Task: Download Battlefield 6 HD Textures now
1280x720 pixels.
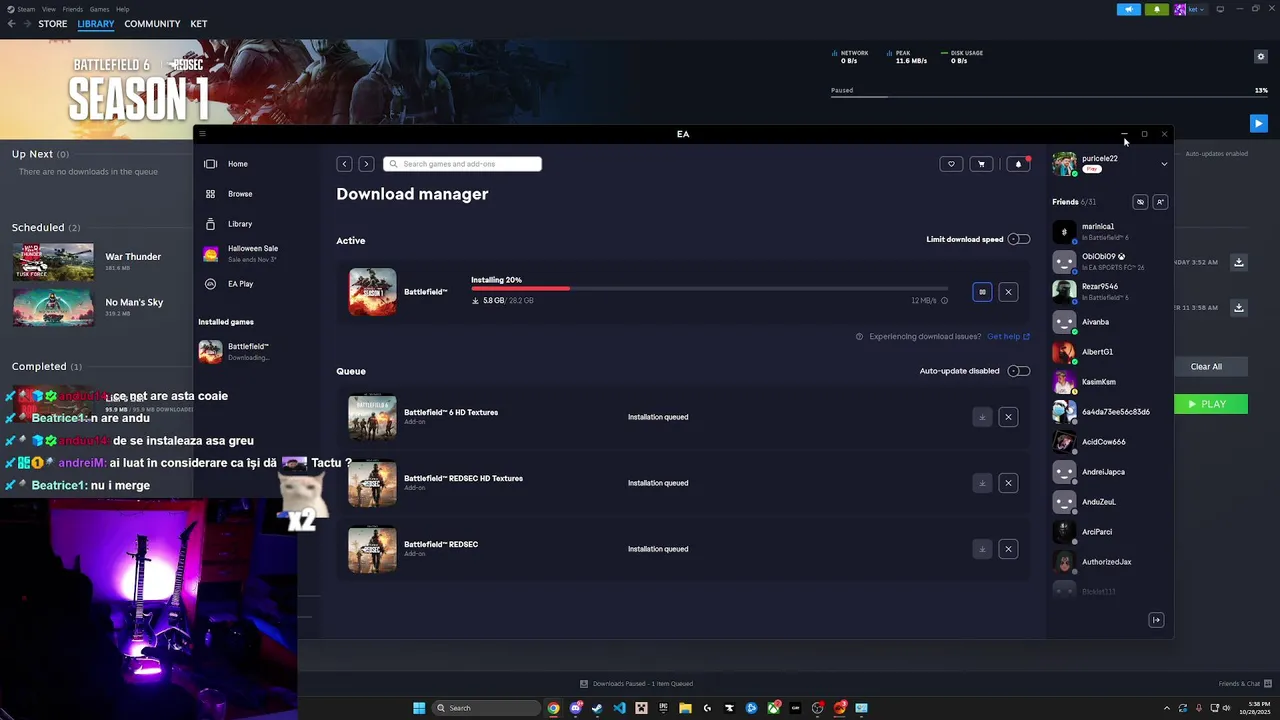Action: (982, 417)
